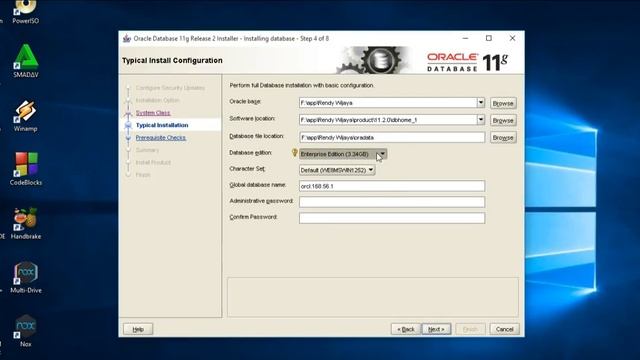Expand the Oracle base dropdown

tap(480, 102)
